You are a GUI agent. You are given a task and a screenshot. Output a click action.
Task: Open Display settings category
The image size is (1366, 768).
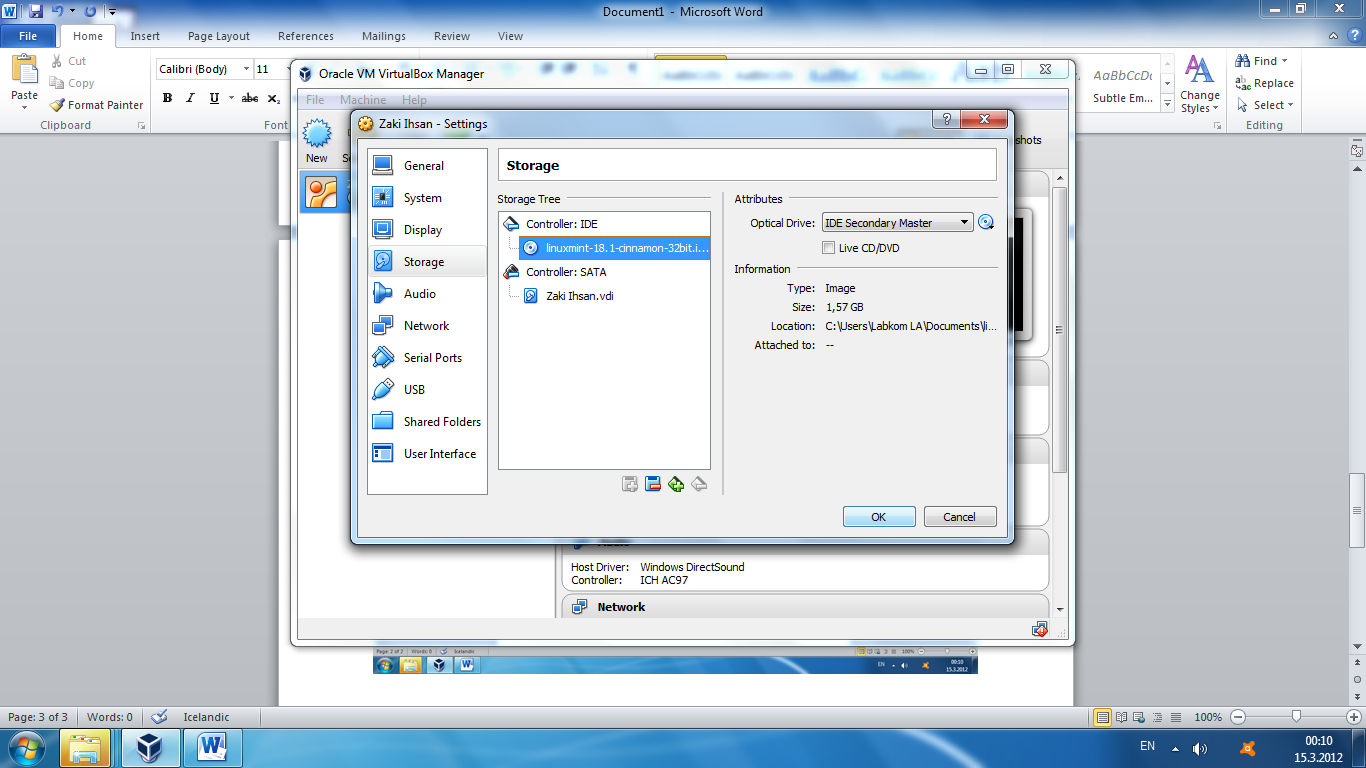click(x=427, y=230)
